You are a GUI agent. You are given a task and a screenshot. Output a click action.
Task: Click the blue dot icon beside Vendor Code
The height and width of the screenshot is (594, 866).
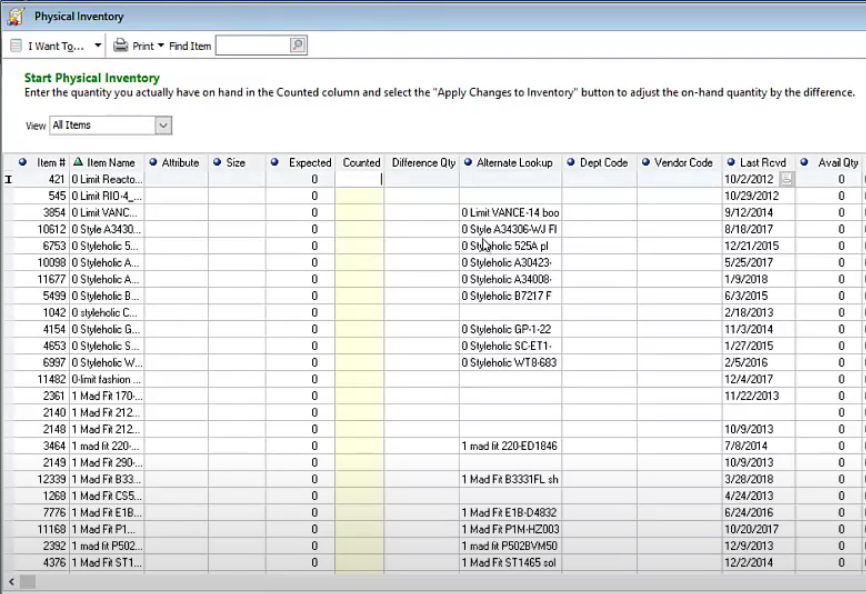(646, 162)
